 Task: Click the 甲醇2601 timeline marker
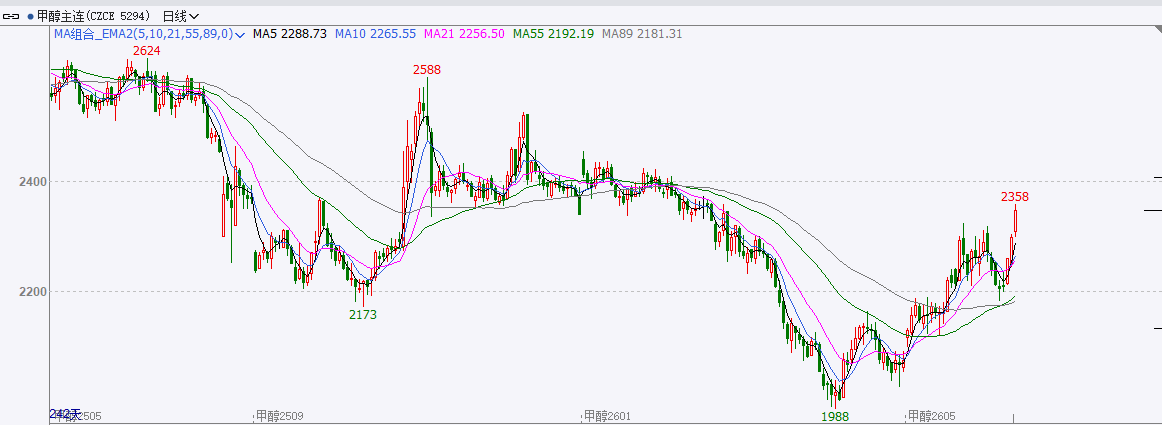point(609,415)
